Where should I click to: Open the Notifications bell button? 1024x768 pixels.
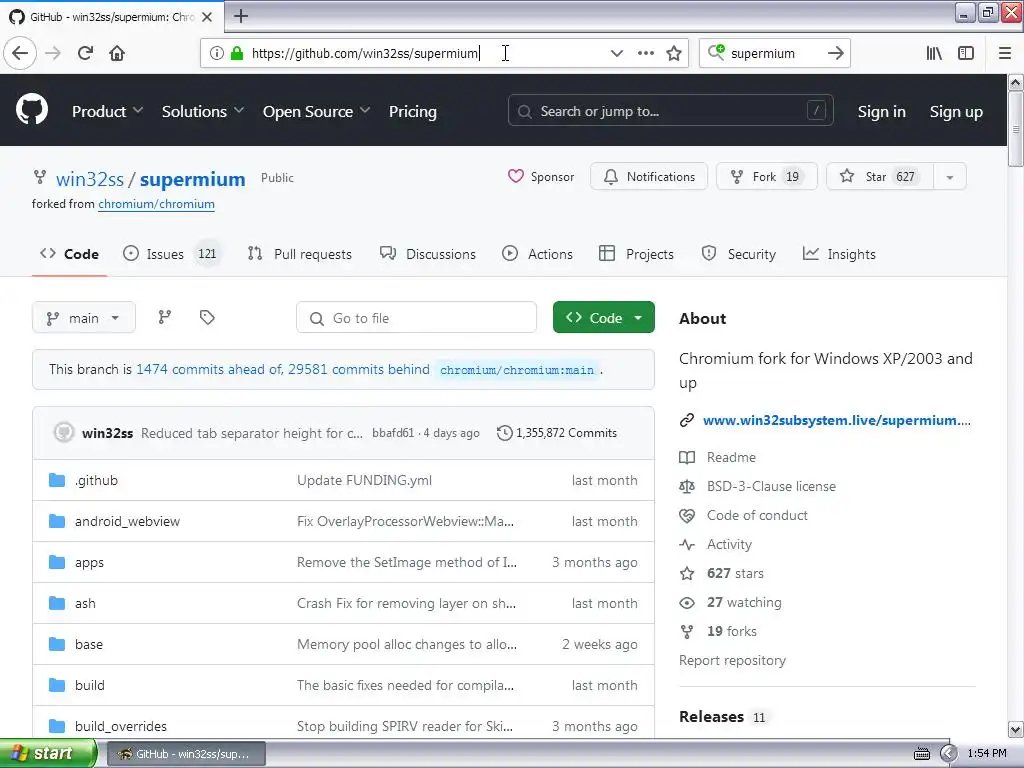pos(648,176)
